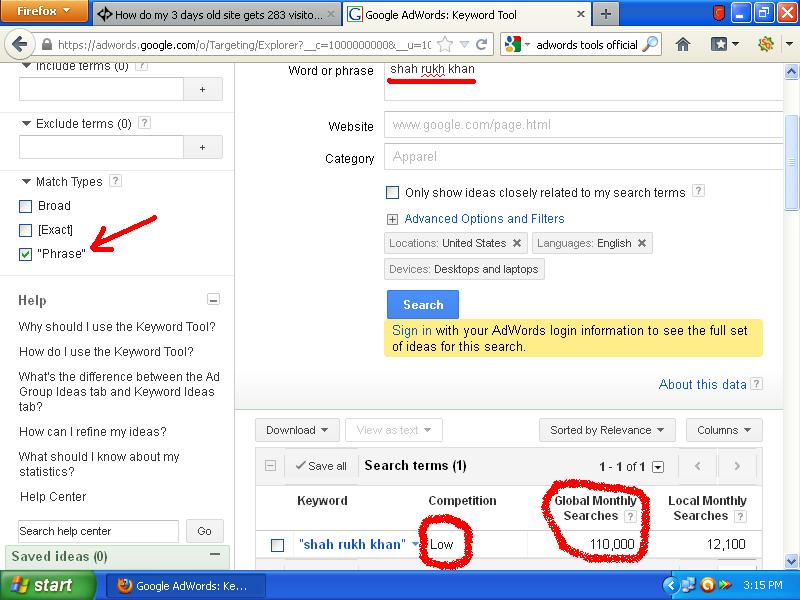800x600 pixels.
Task: Uncheck the "Phrase" match type checkbox
Action: click(x=26, y=254)
